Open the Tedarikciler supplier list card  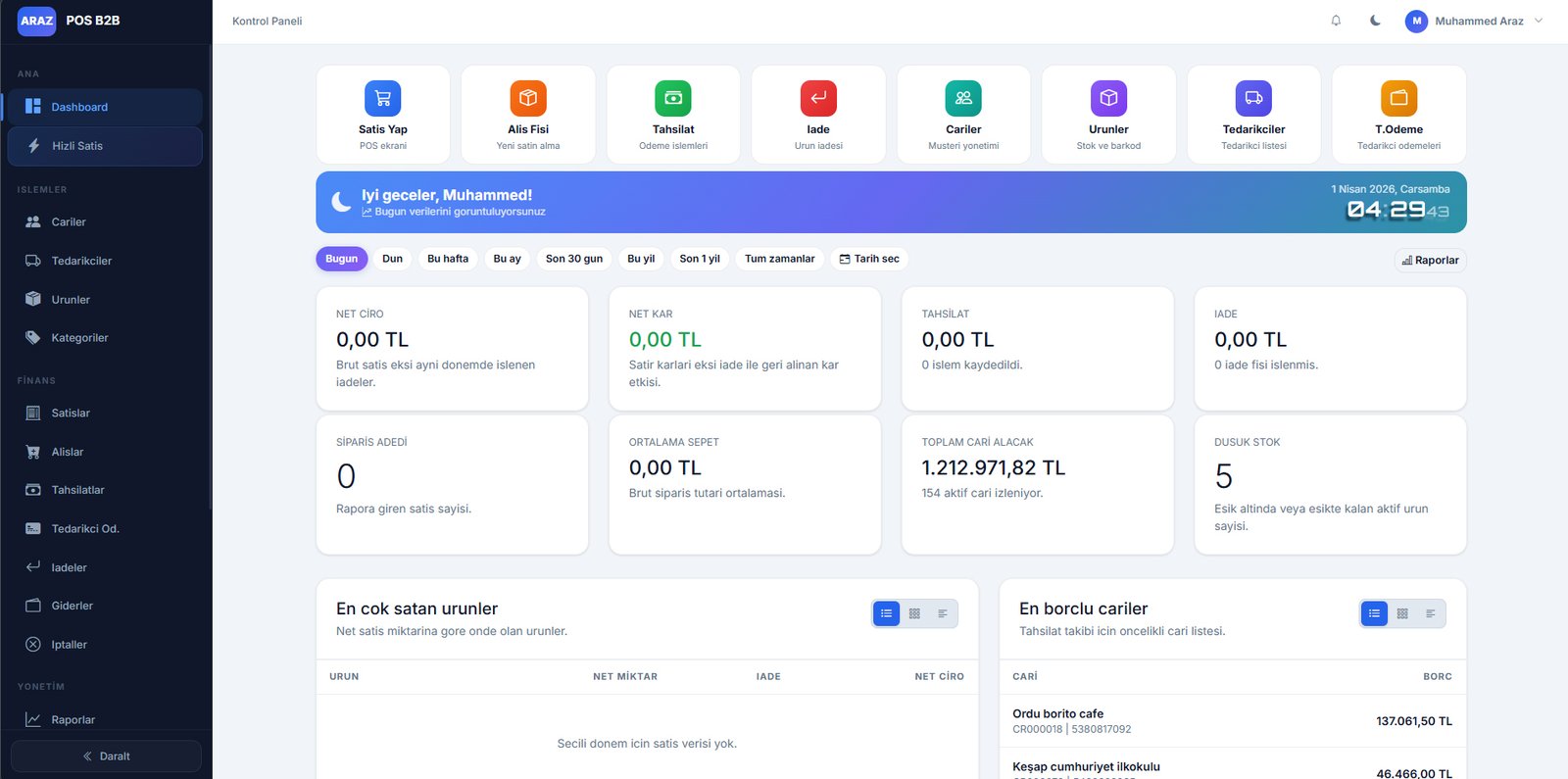(1253, 115)
